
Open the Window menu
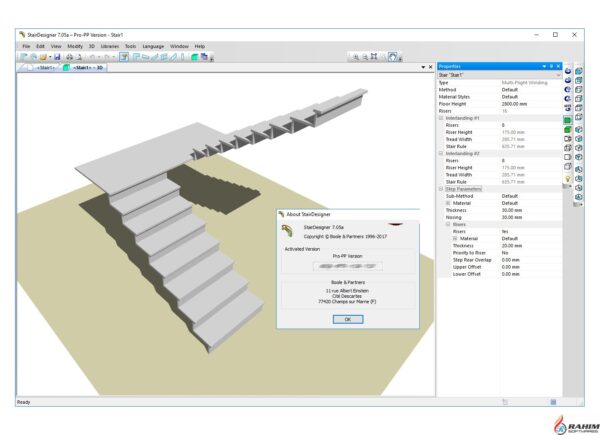[x=179, y=46]
